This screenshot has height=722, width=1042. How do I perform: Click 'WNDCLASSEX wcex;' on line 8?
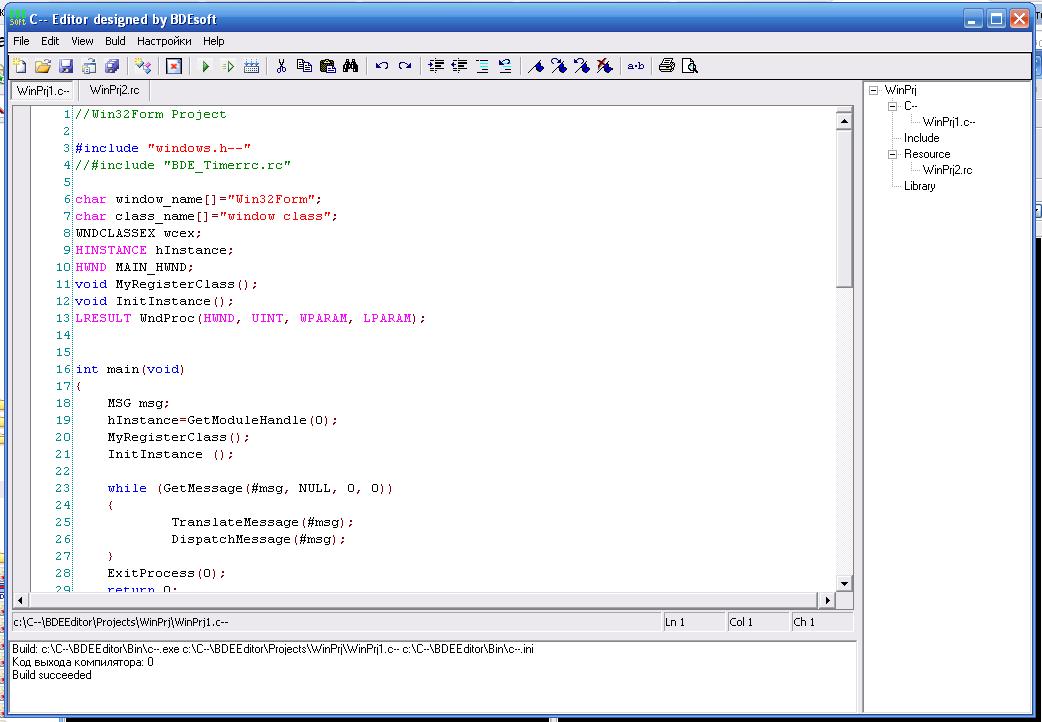(138, 233)
